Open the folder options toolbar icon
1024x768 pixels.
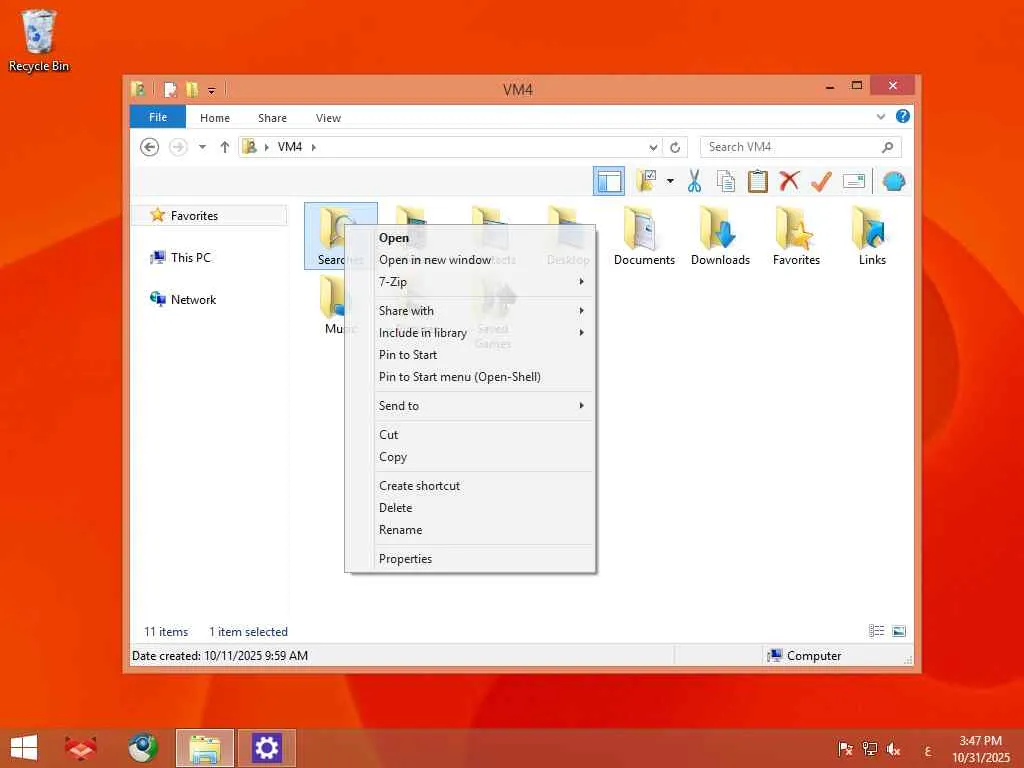click(647, 181)
